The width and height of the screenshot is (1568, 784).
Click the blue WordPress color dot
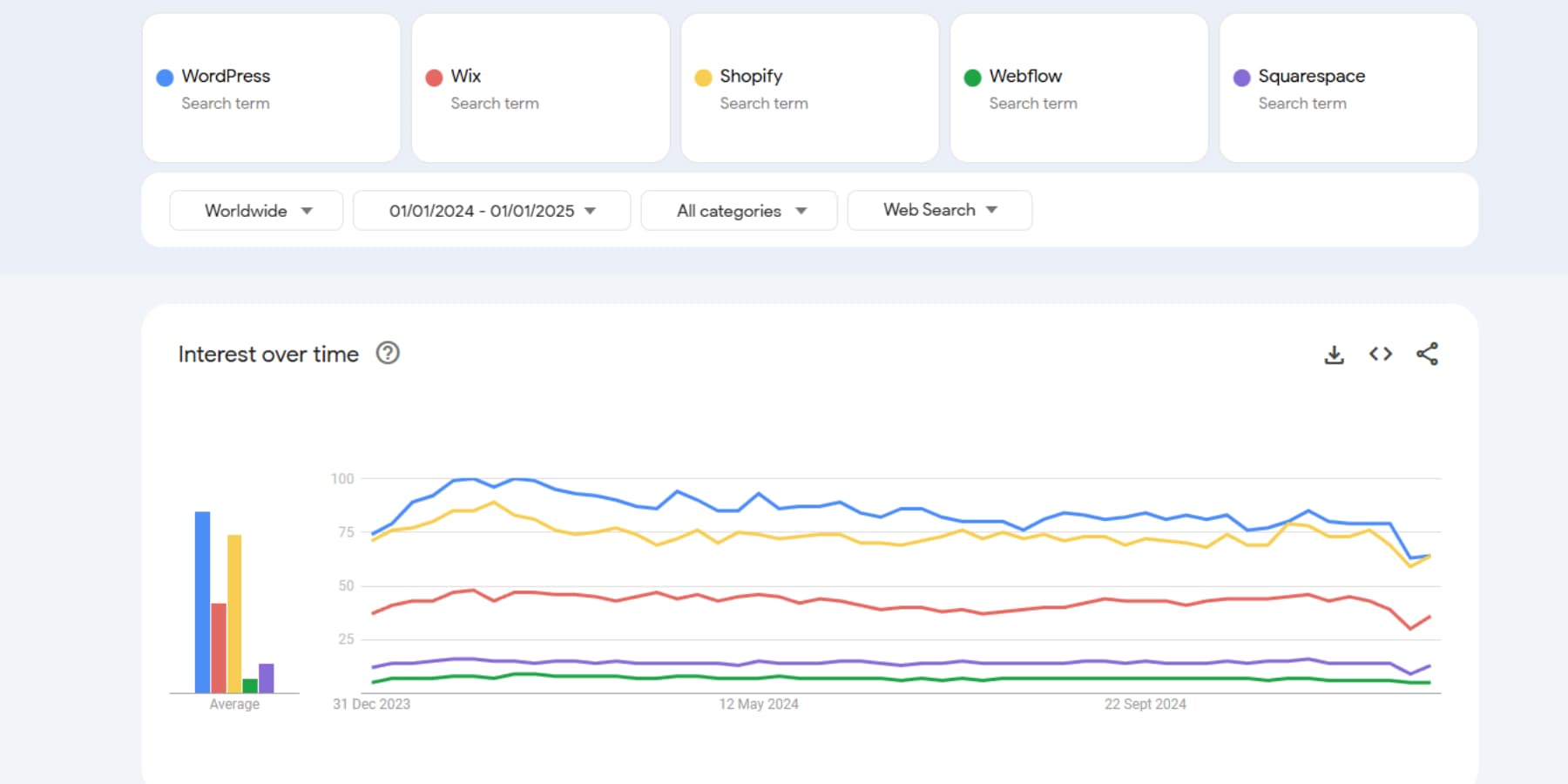tap(163, 76)
